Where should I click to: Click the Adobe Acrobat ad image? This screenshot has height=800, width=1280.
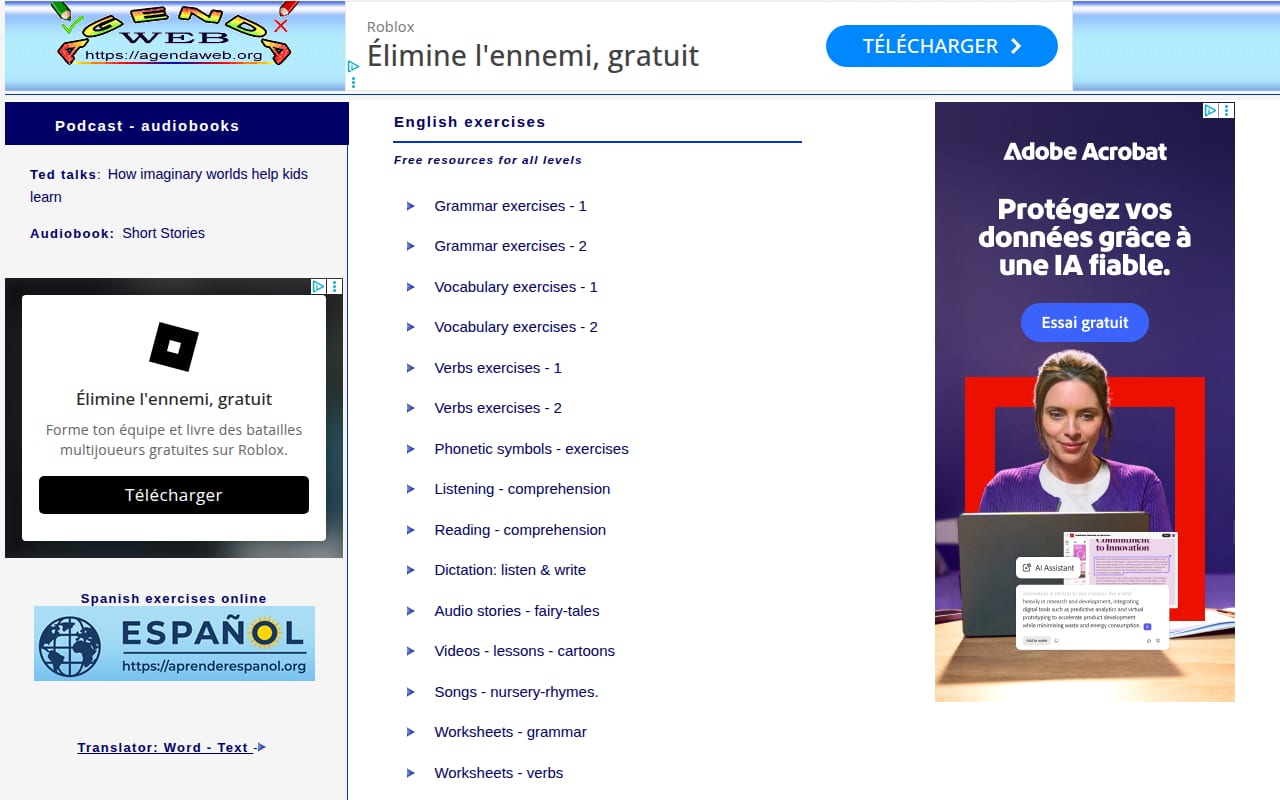1084,402
